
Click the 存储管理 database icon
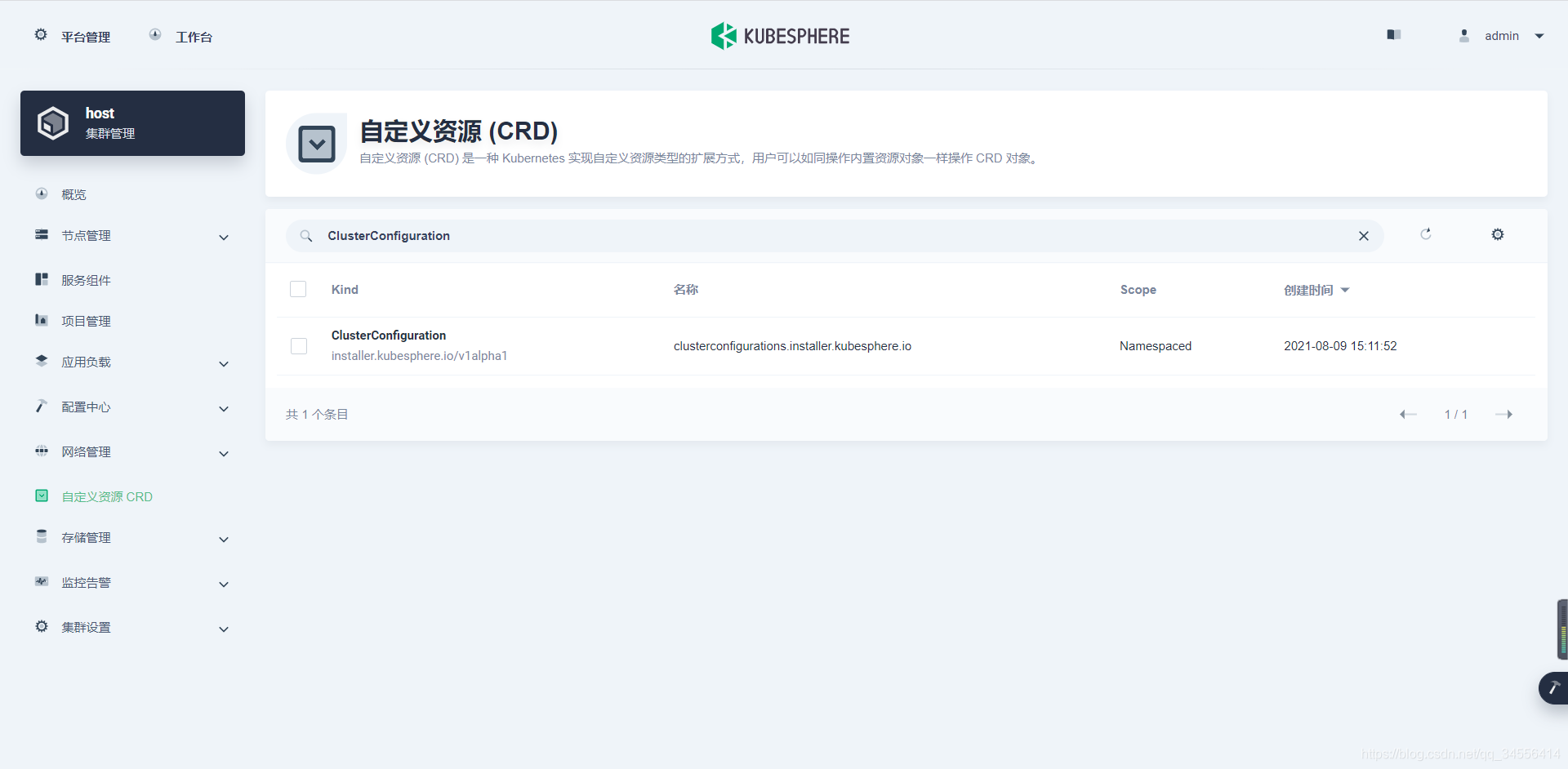(42, 536)
